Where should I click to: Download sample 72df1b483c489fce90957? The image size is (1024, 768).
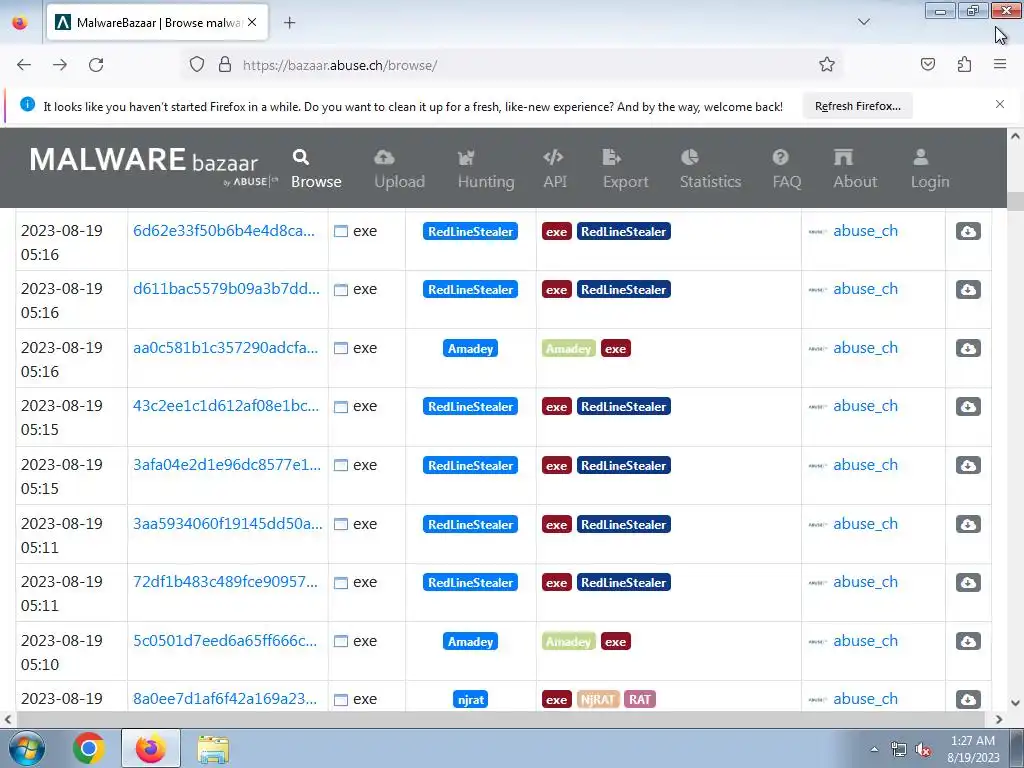tap(968, 582)
